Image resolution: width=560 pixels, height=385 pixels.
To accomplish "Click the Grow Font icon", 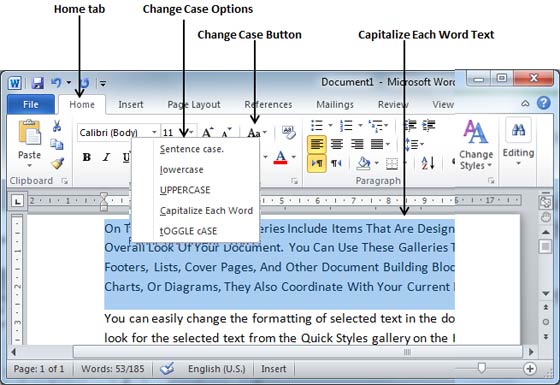I will (208, 132).
